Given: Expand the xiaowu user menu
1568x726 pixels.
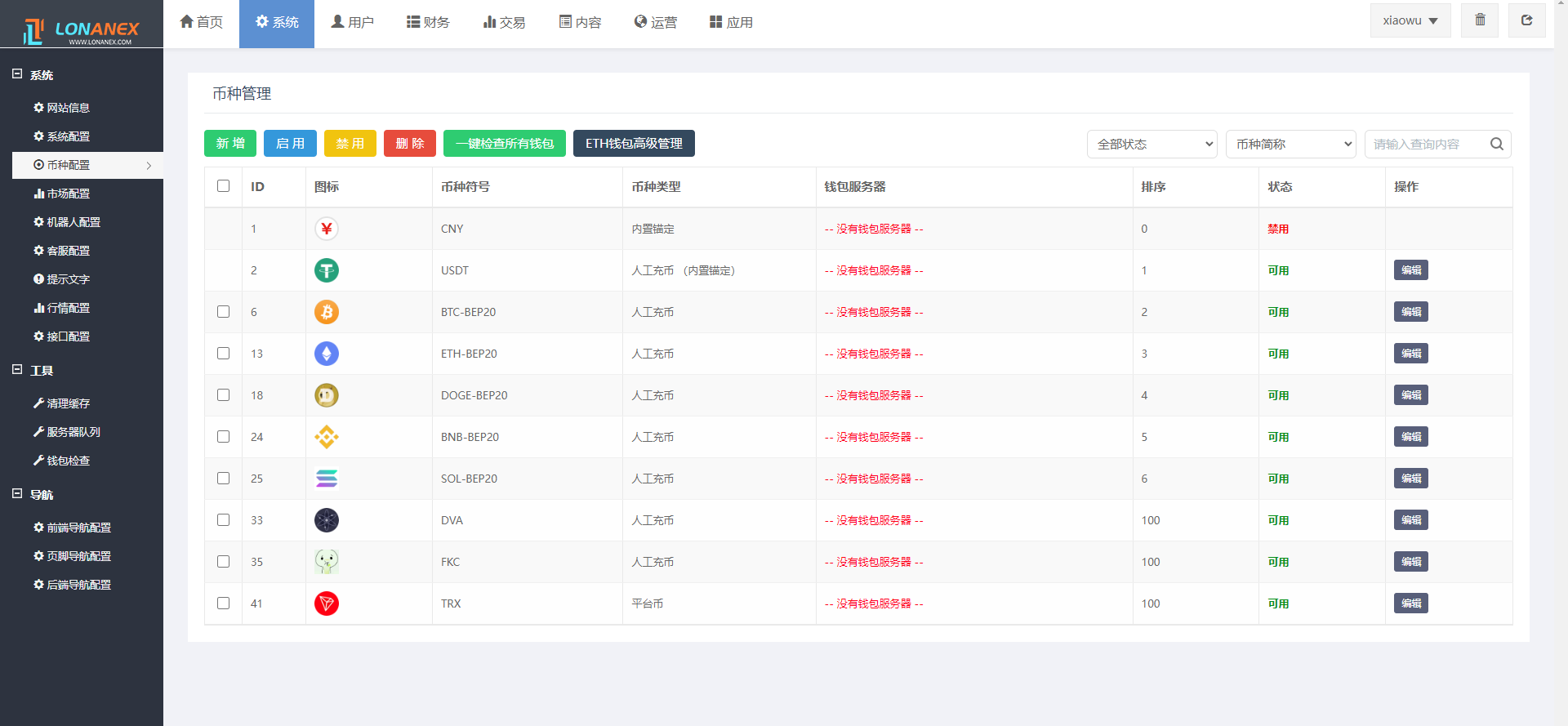Looking at the screenshot, I should [1410, 20].
